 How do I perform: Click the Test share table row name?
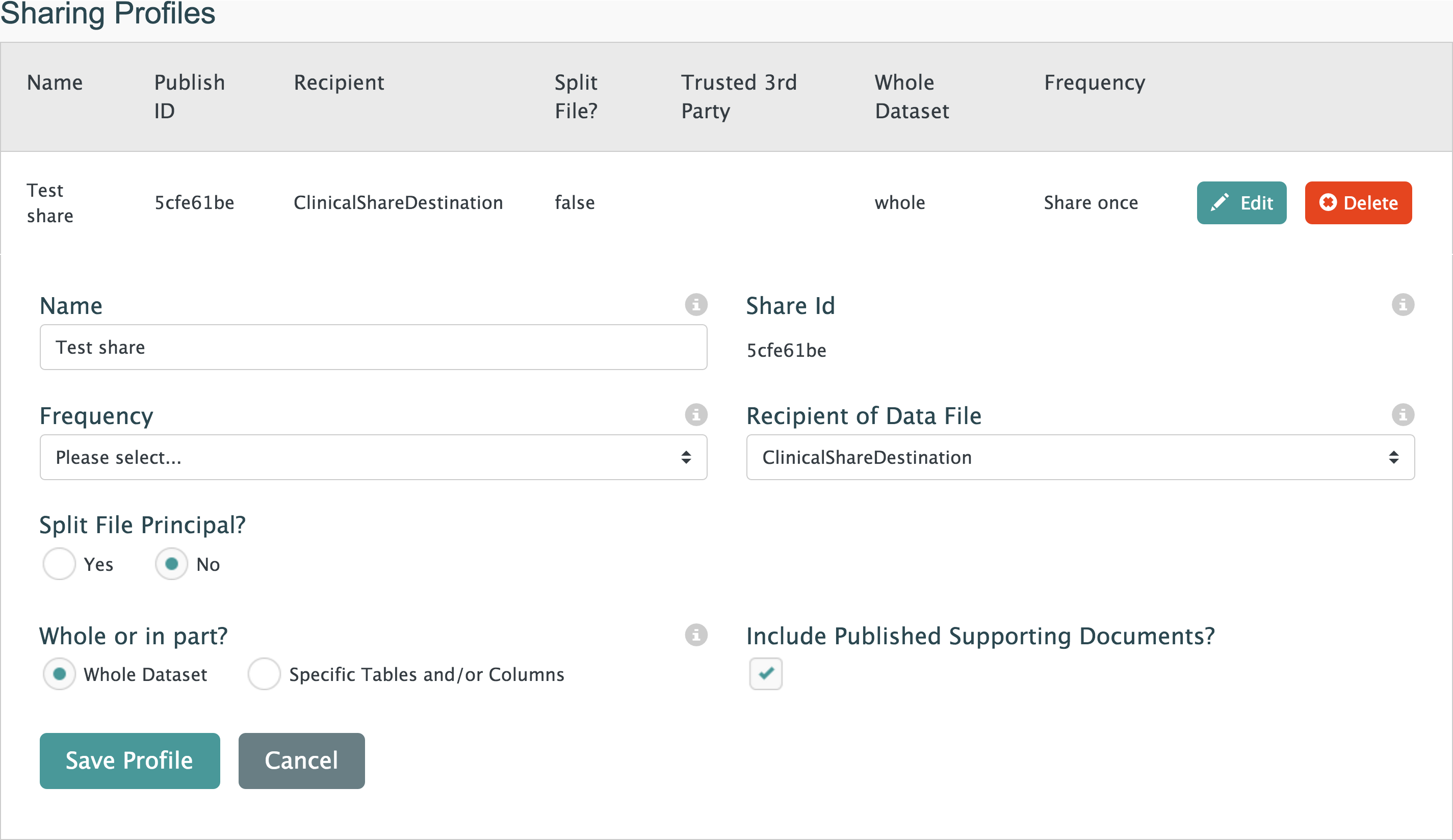coord(49,203)
